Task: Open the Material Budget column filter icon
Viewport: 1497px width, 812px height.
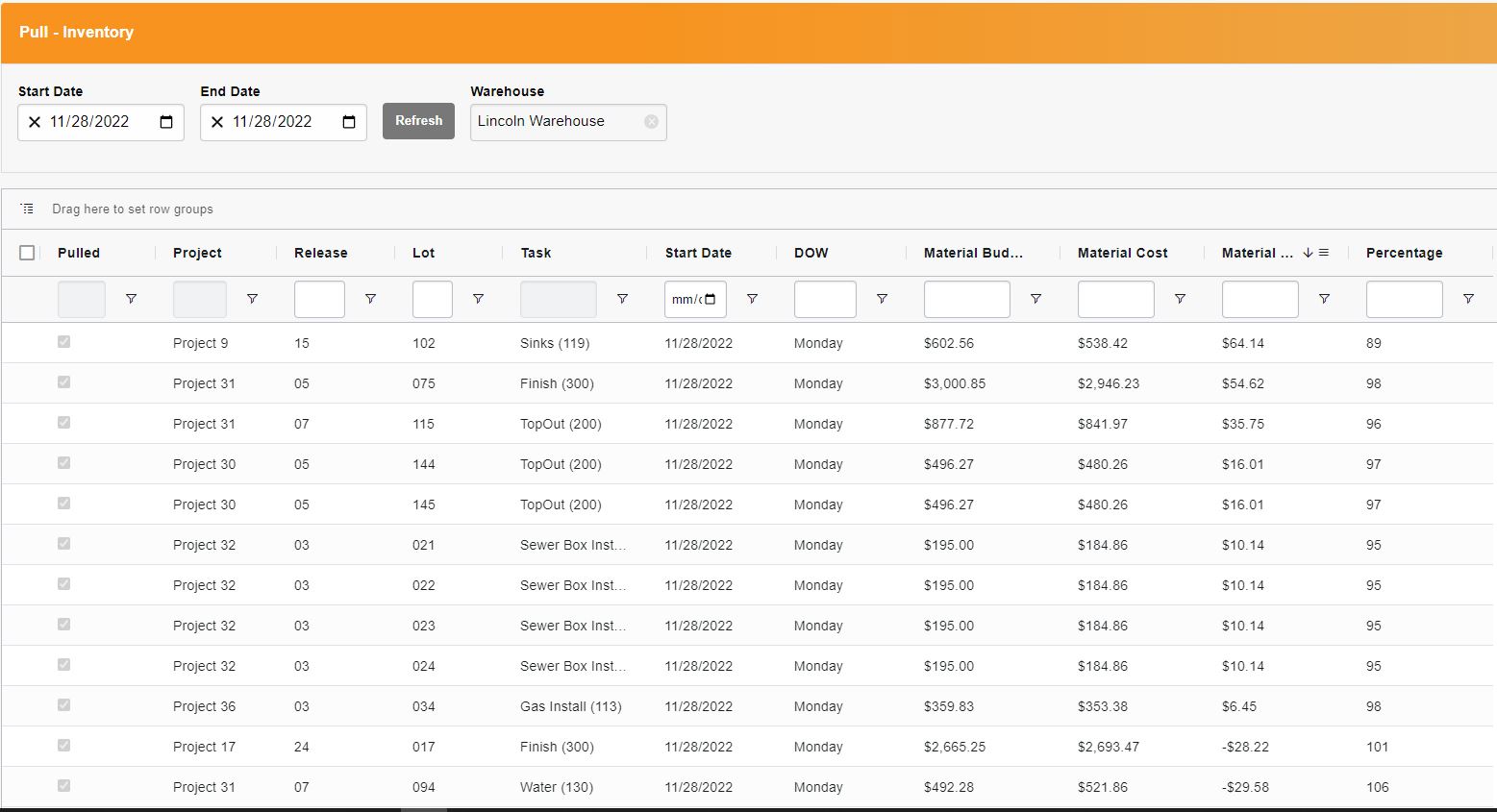Action: click(x=1035, y=299)
